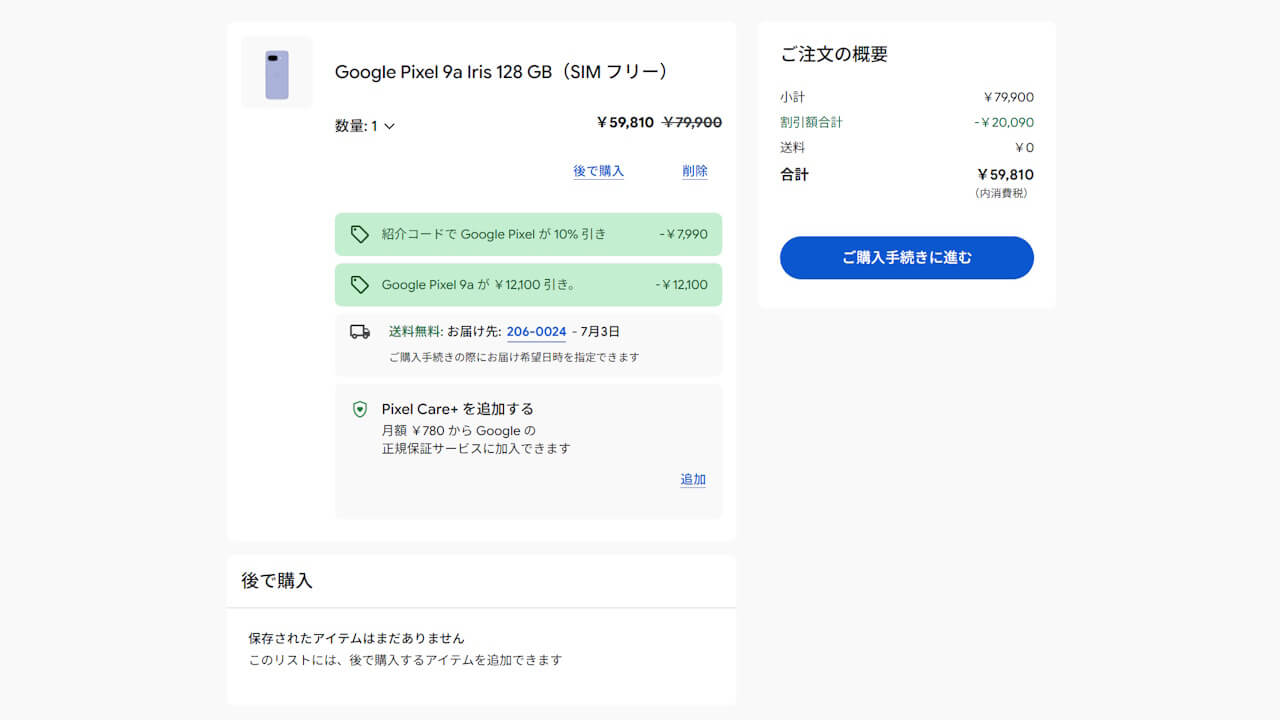Click the Pixel 9a Iris product thumbnail
This screenshot has height=720, width=1280.
click(277, 73)
